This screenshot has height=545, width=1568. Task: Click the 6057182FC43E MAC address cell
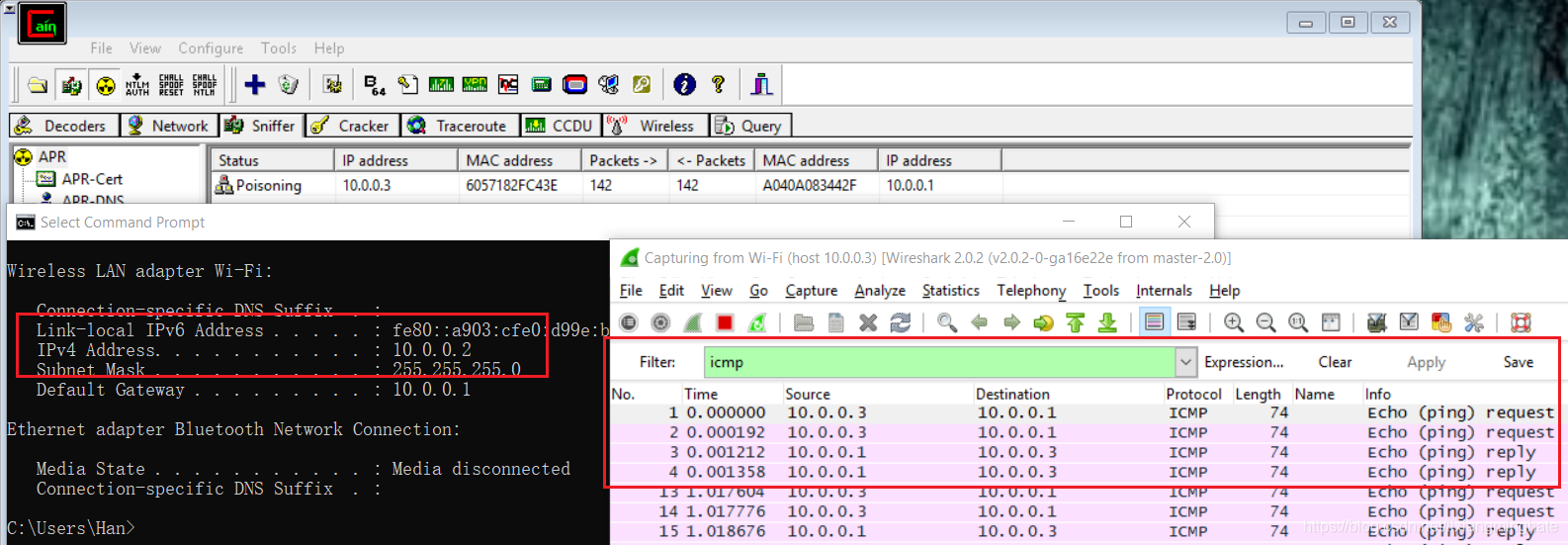coord(511,185)
